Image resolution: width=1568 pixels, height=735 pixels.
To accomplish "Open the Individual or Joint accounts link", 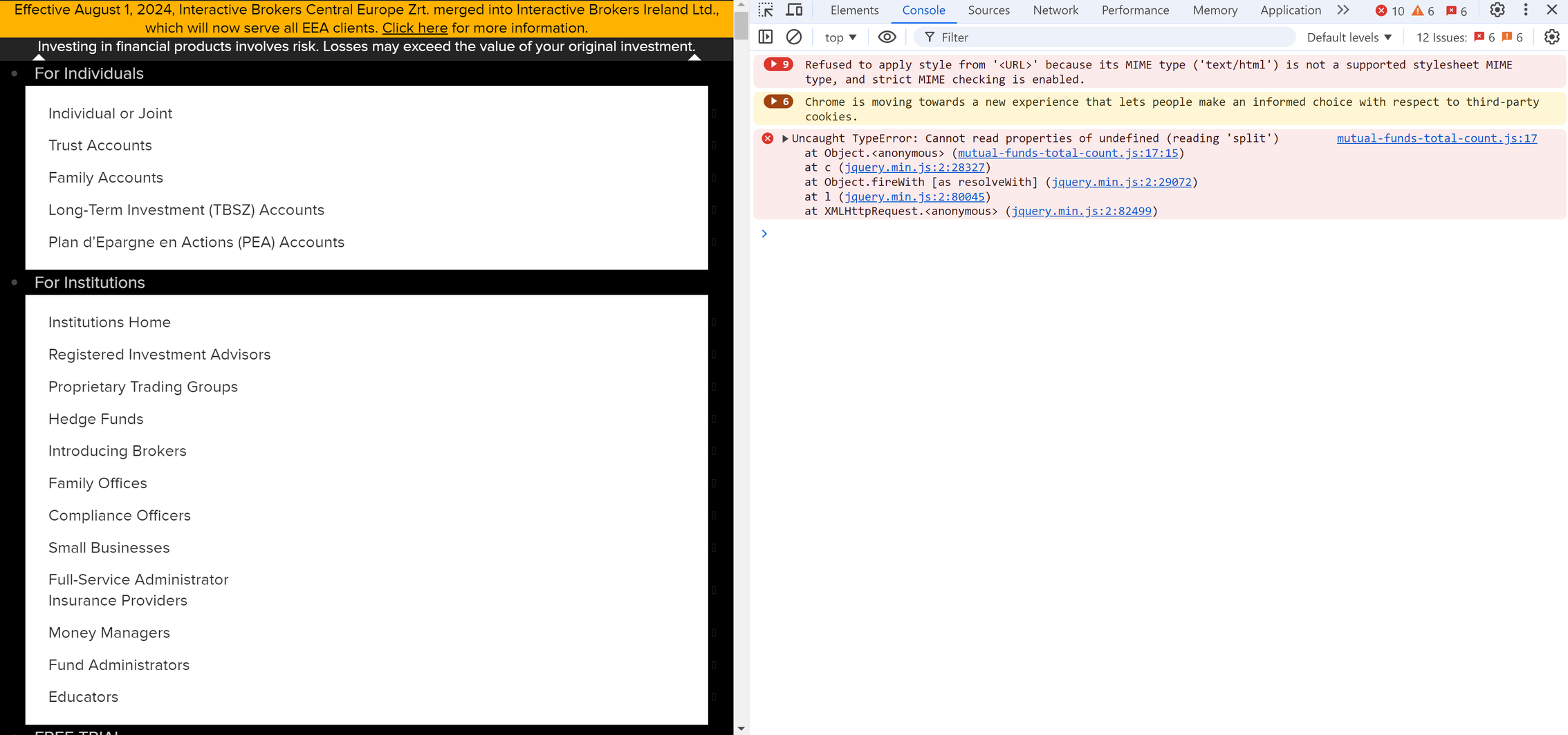I will [x=110, y=113].
